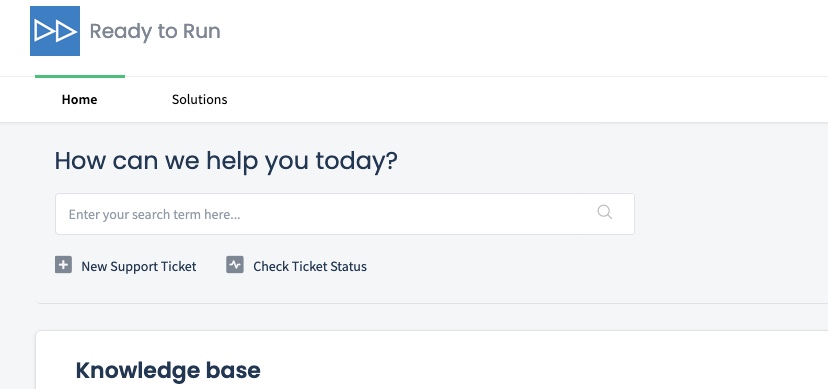The image size is (828, 389).
Task: Click the word 'Status' in Check Ticket Status
Action: [x=348, y=266]
